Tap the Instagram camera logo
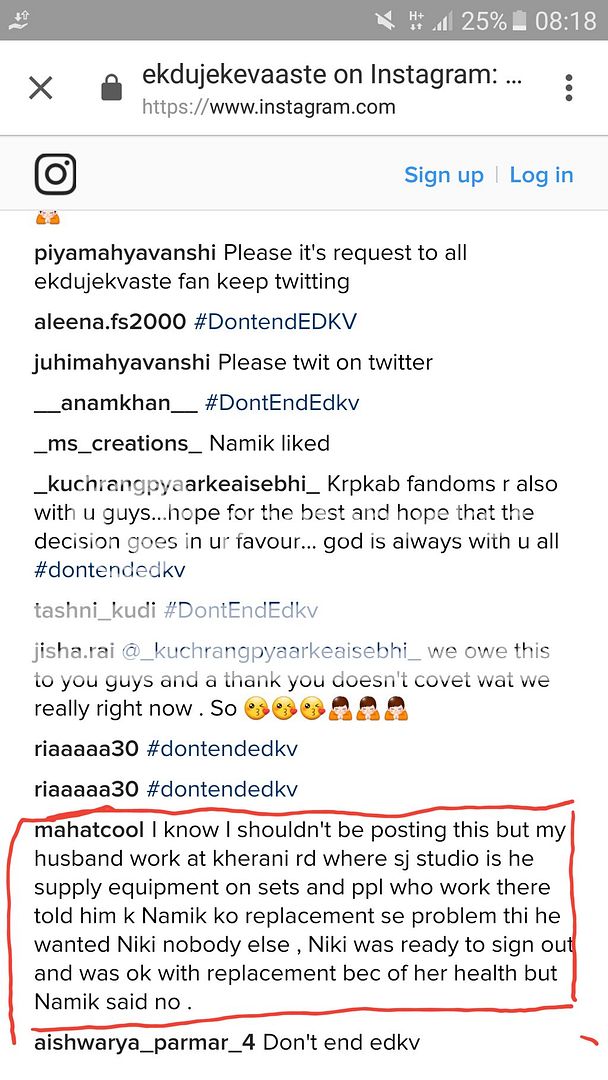The height and width of the screenshot is (1080, 608). coord(56,175)
